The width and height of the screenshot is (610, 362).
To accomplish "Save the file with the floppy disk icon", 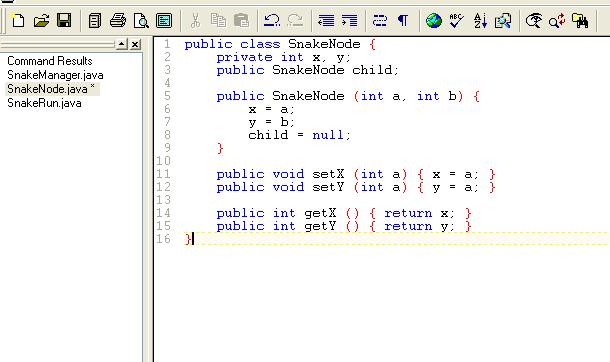I will pos(64,20).
